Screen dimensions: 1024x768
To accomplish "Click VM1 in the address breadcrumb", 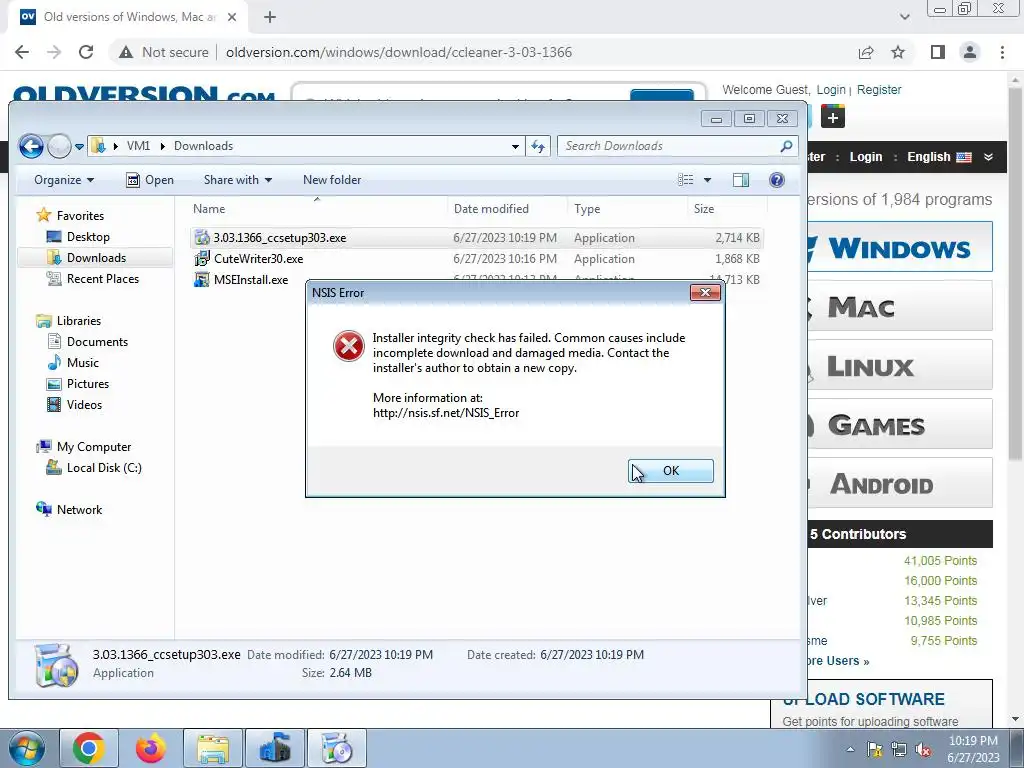I will [x=138, y=146].
